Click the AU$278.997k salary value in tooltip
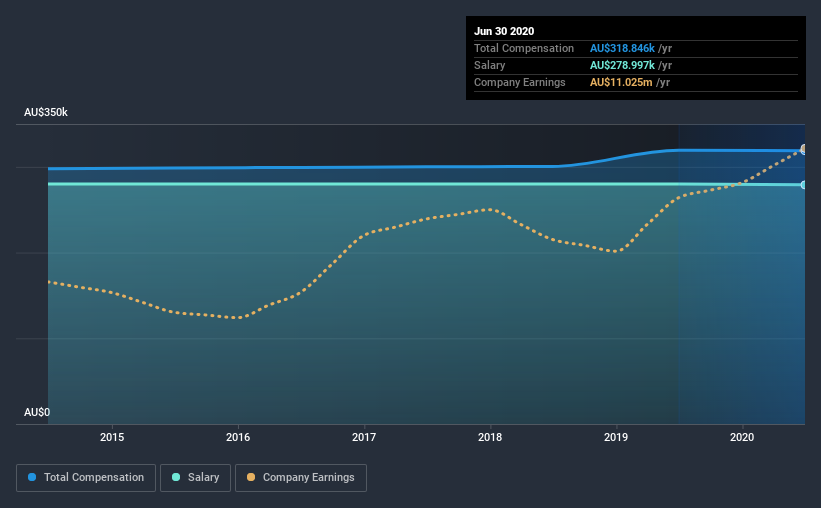 click(622, 65)
